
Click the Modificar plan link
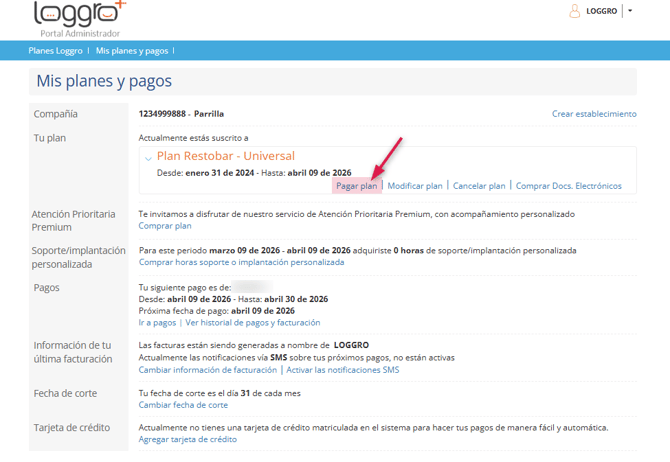[x=415, y=186]
